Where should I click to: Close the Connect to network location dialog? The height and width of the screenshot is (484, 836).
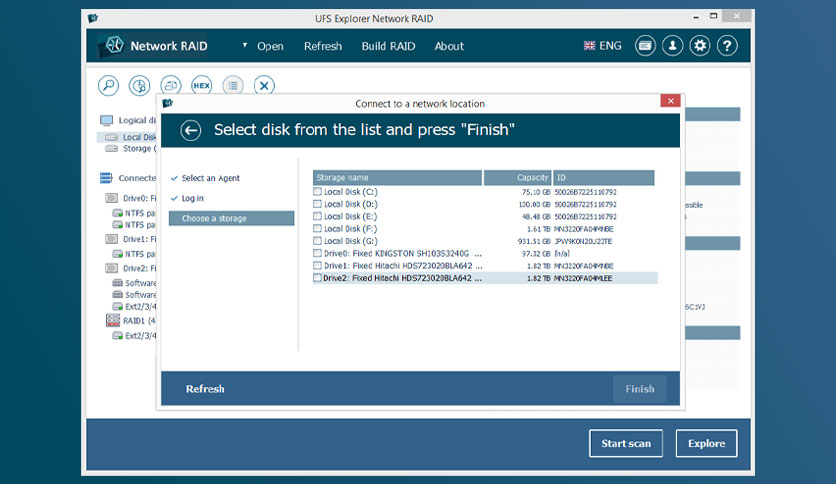[670, 101]
